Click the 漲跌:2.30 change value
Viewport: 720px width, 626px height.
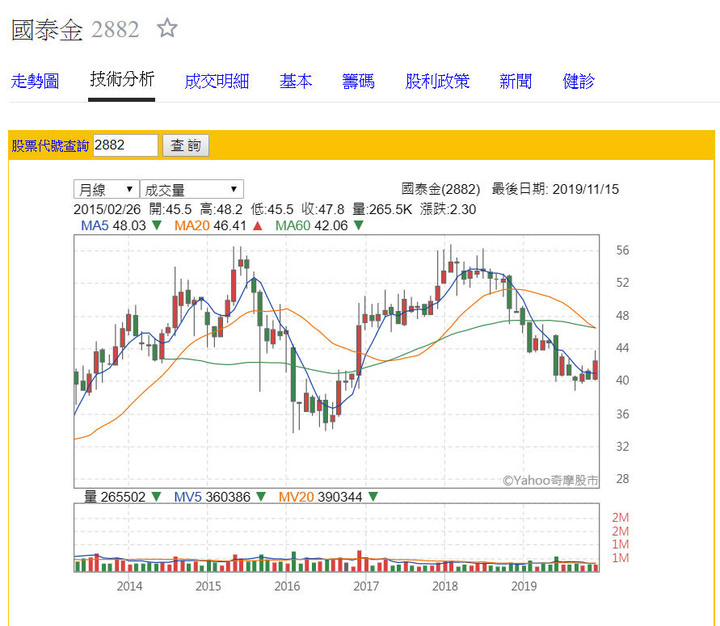[448, 209]
